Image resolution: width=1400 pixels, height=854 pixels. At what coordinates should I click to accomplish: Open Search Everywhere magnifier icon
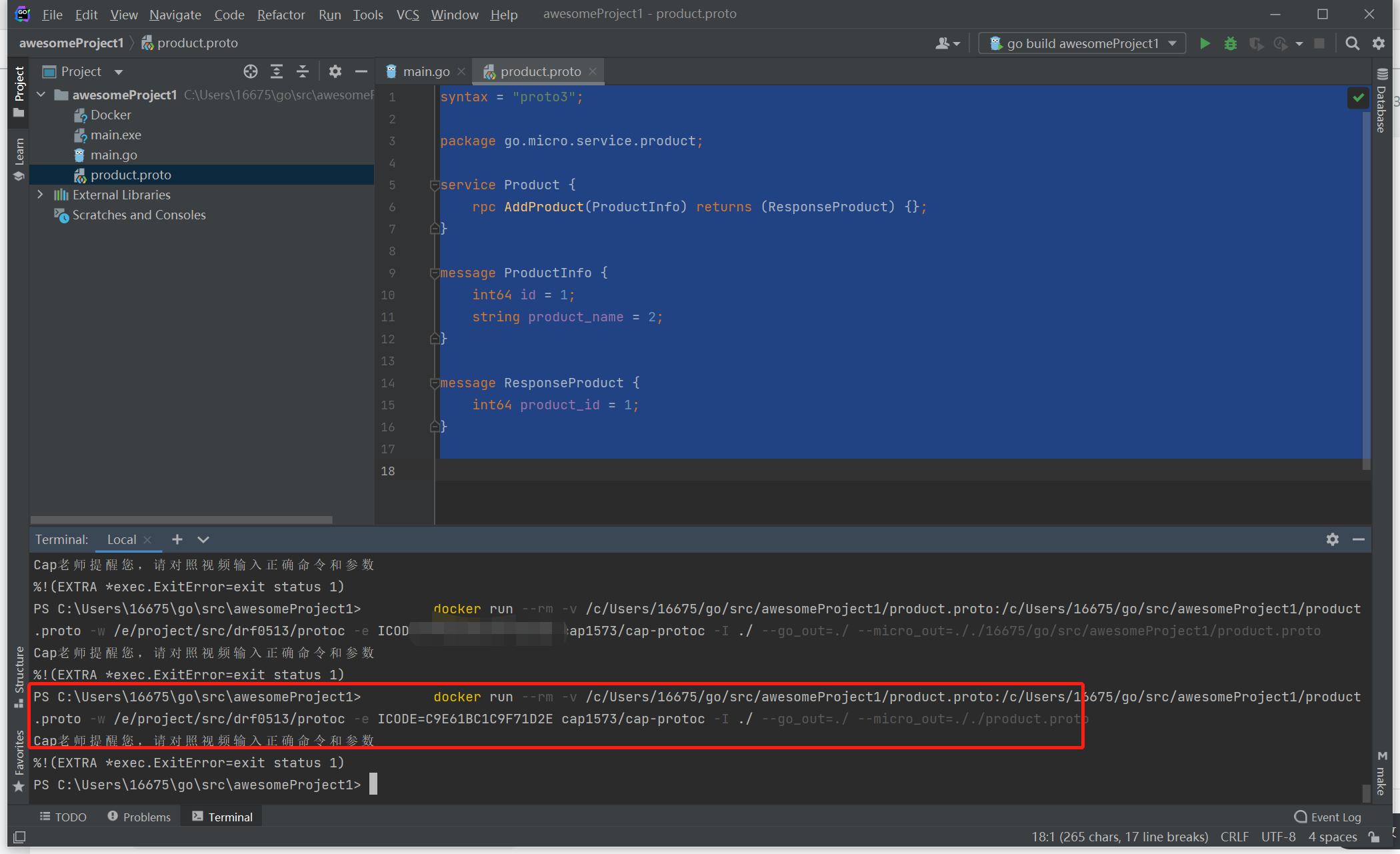pyautogui.click(x=1352, y=43)
